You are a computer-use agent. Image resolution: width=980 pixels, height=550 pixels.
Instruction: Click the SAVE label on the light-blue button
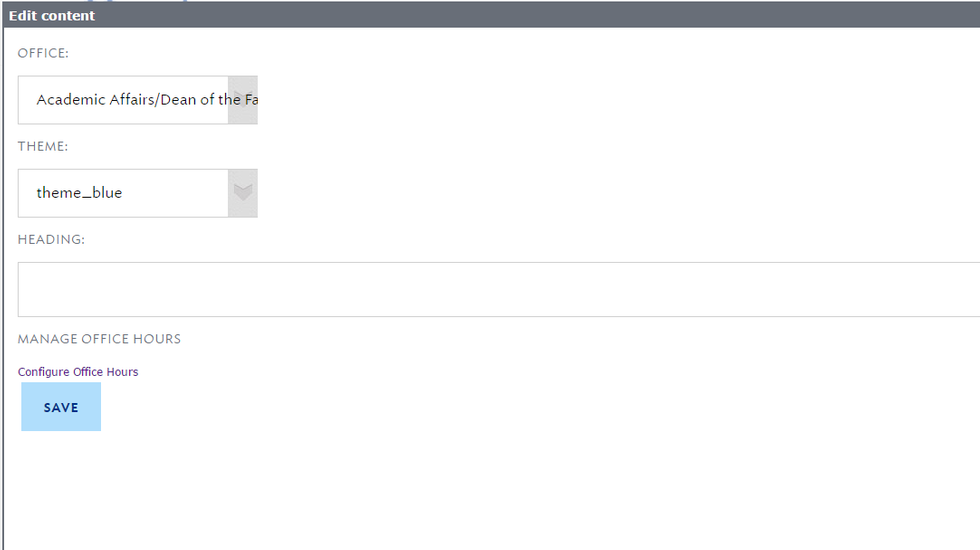tap(61, 408)
